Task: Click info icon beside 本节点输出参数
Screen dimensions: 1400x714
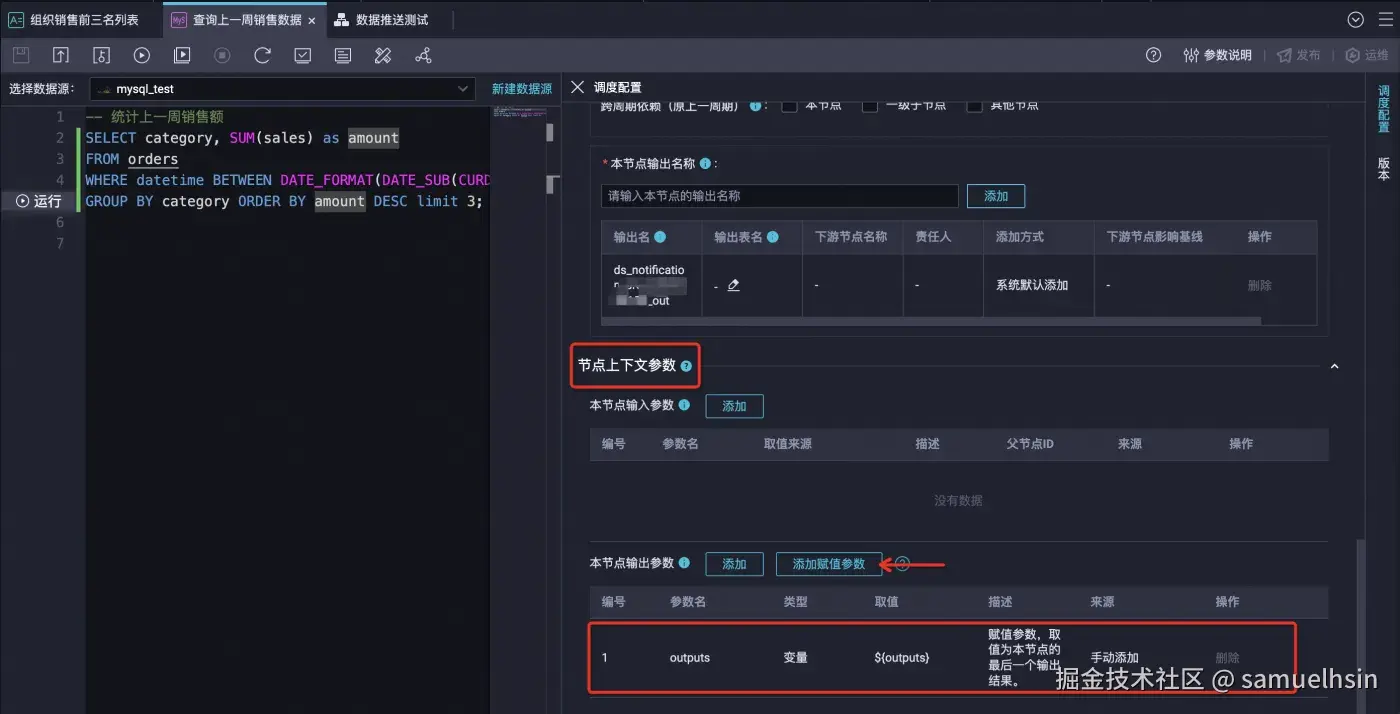Action: 684,563
